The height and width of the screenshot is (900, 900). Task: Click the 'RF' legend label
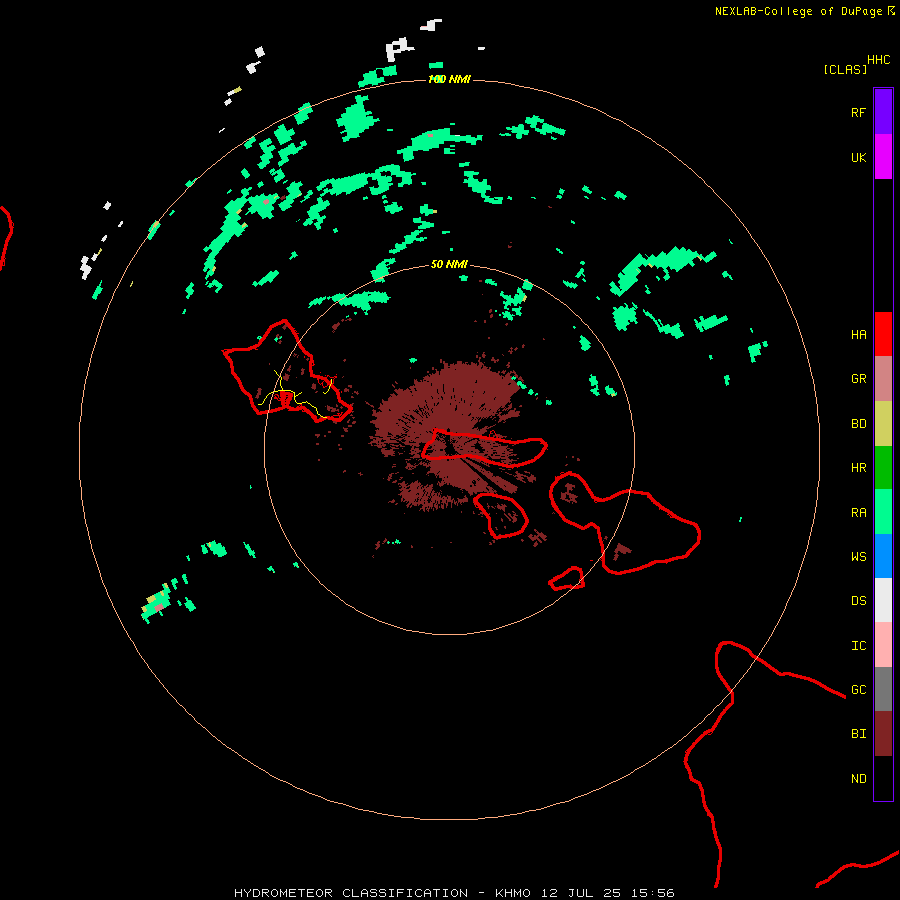858,112
